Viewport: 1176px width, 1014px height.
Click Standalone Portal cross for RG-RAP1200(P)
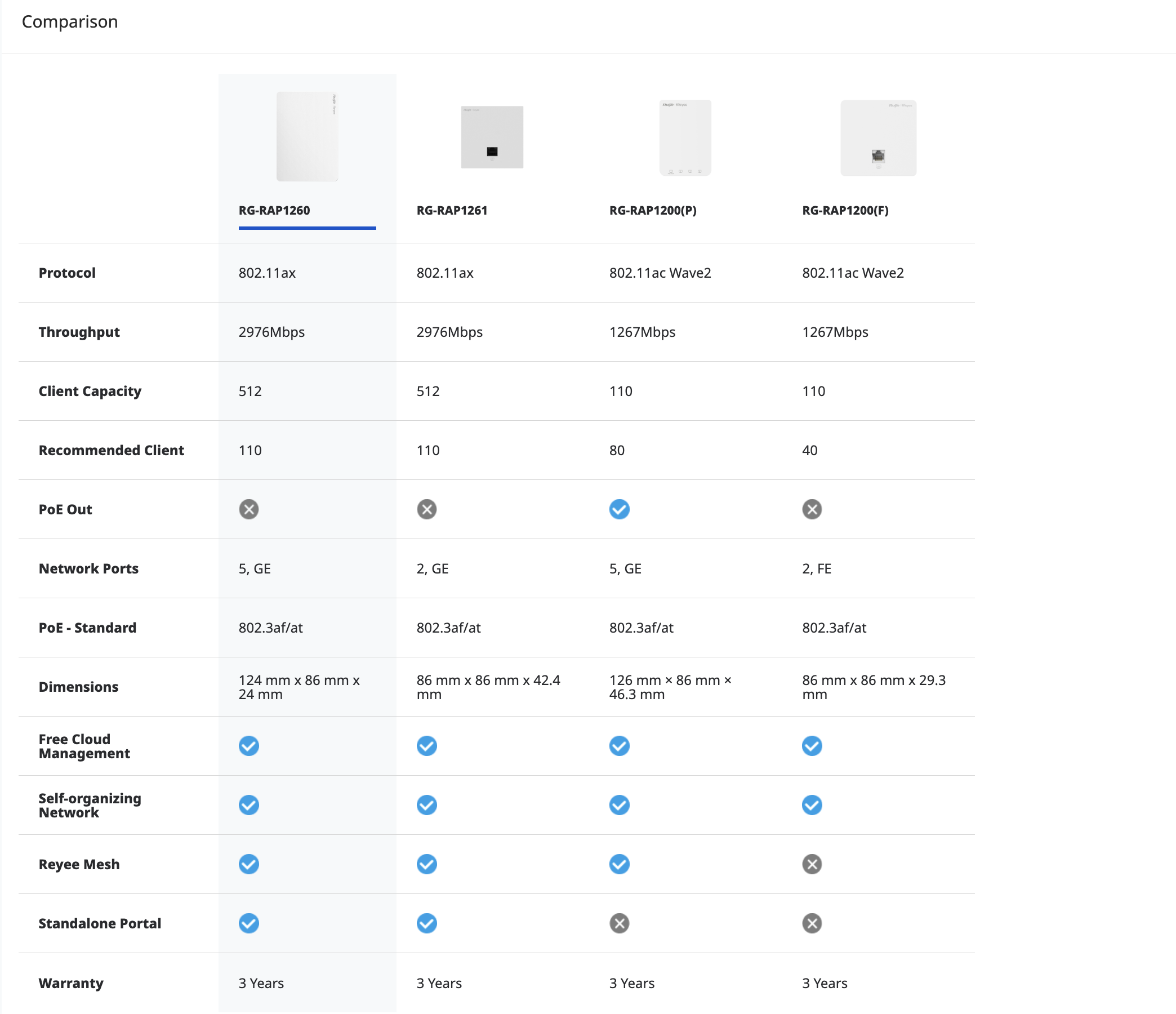(x=619, y=923)
